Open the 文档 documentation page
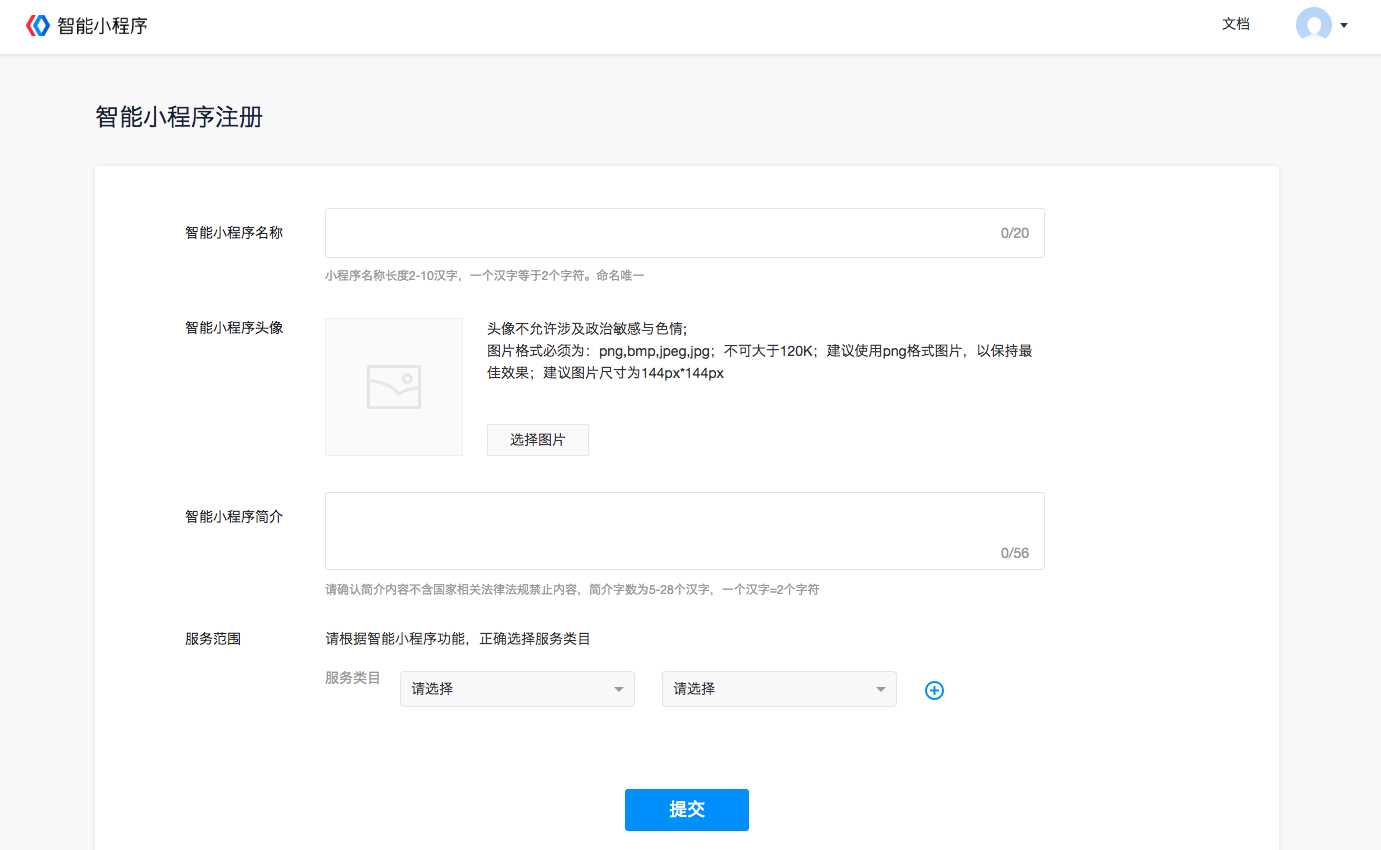The width and height of the screenshot is (1381, 850). point(1236,24)
